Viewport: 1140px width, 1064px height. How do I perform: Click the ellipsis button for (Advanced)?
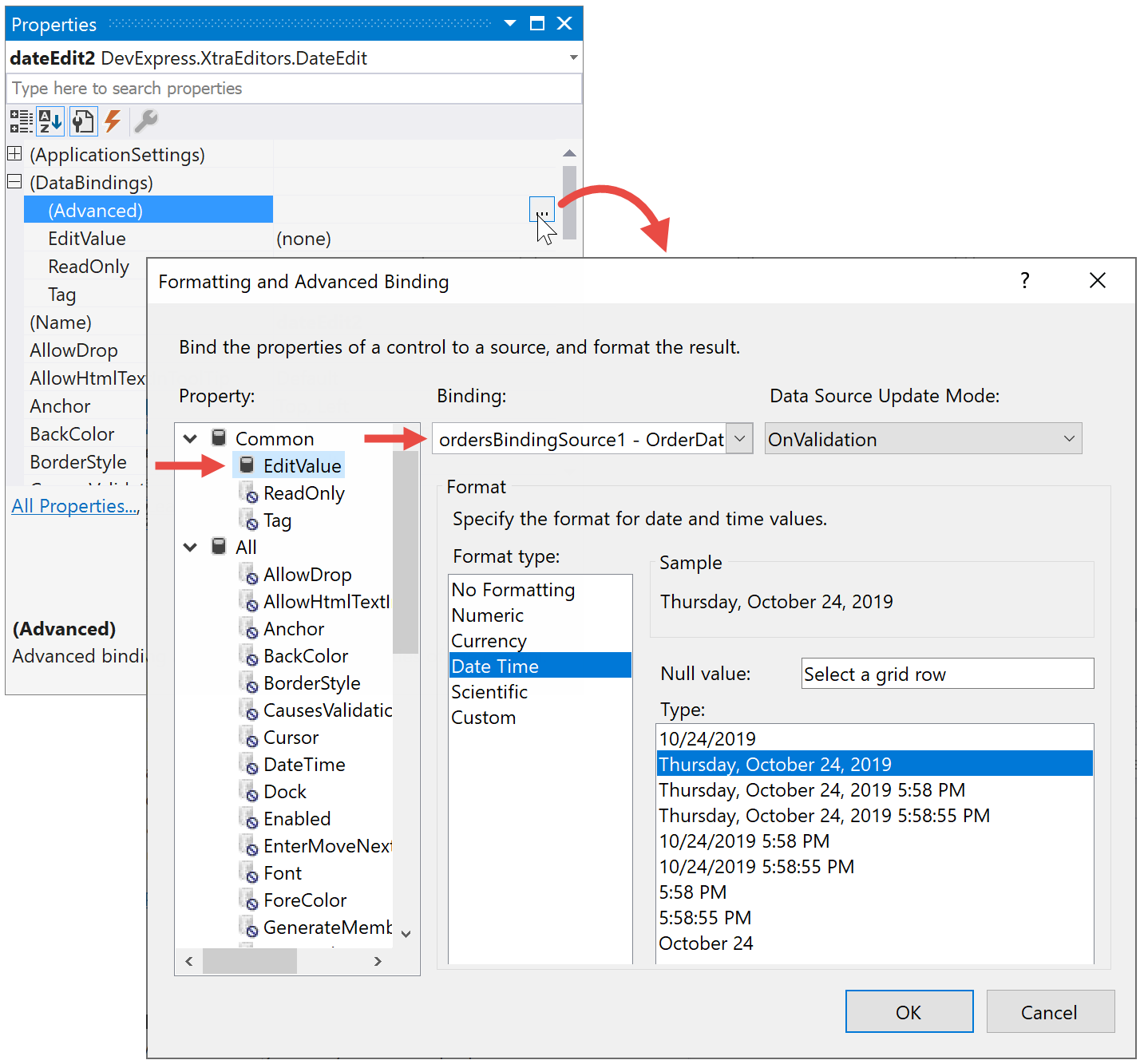[x=541, y=211]
